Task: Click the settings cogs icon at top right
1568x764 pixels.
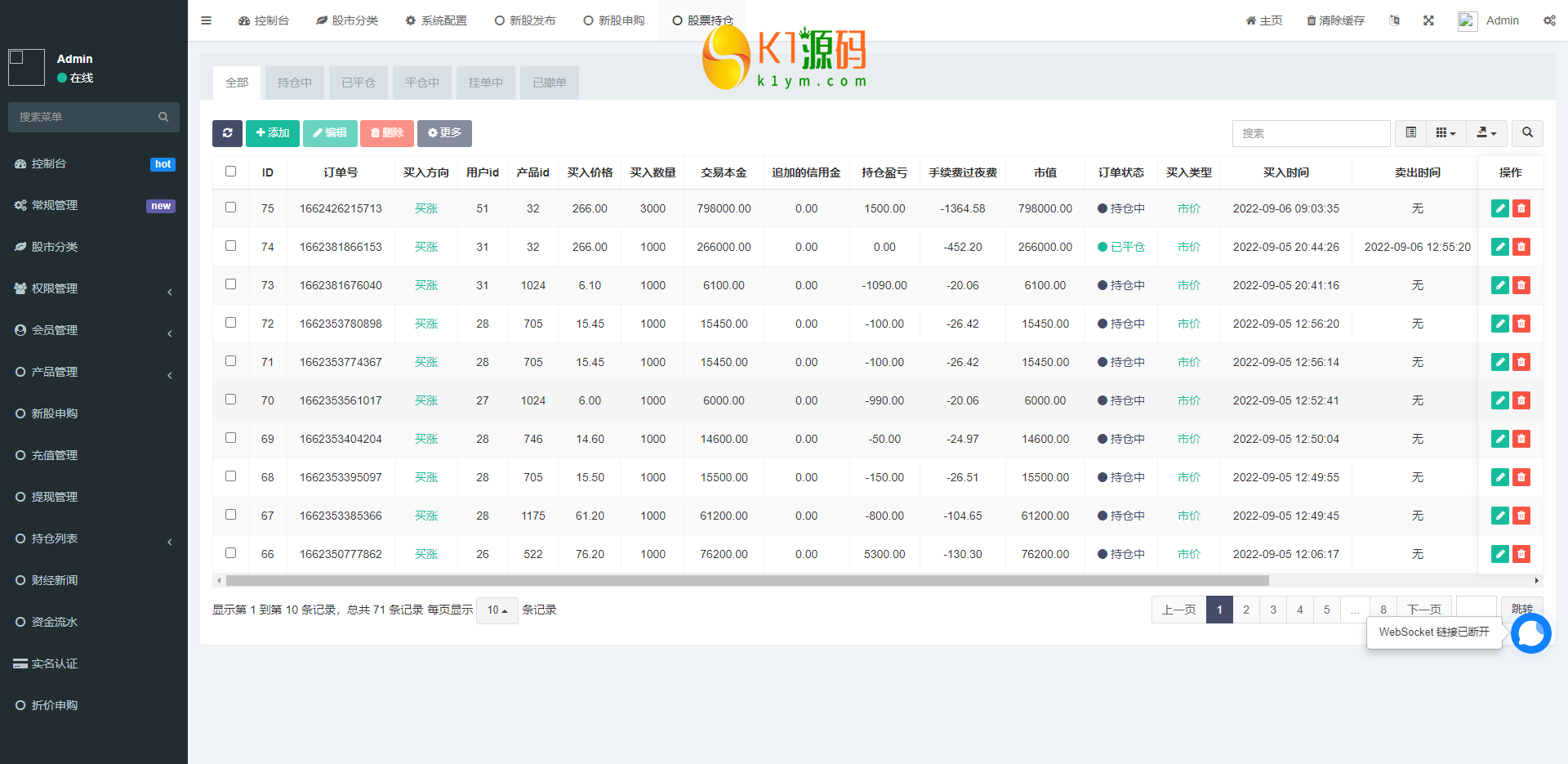Action: (x=1549, y=20)
